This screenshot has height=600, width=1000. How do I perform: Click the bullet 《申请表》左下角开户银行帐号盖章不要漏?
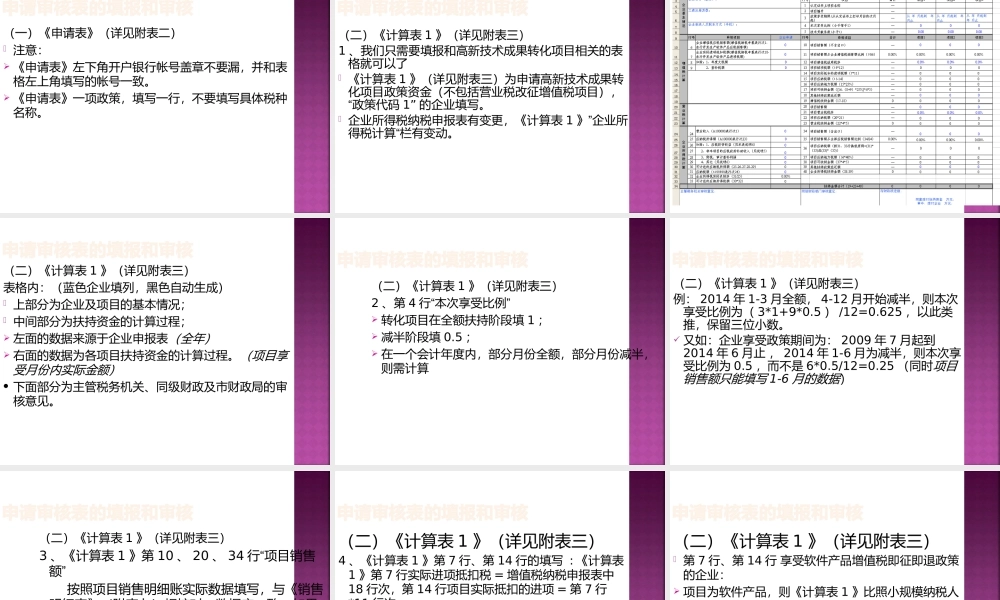(x=150, y=74)
